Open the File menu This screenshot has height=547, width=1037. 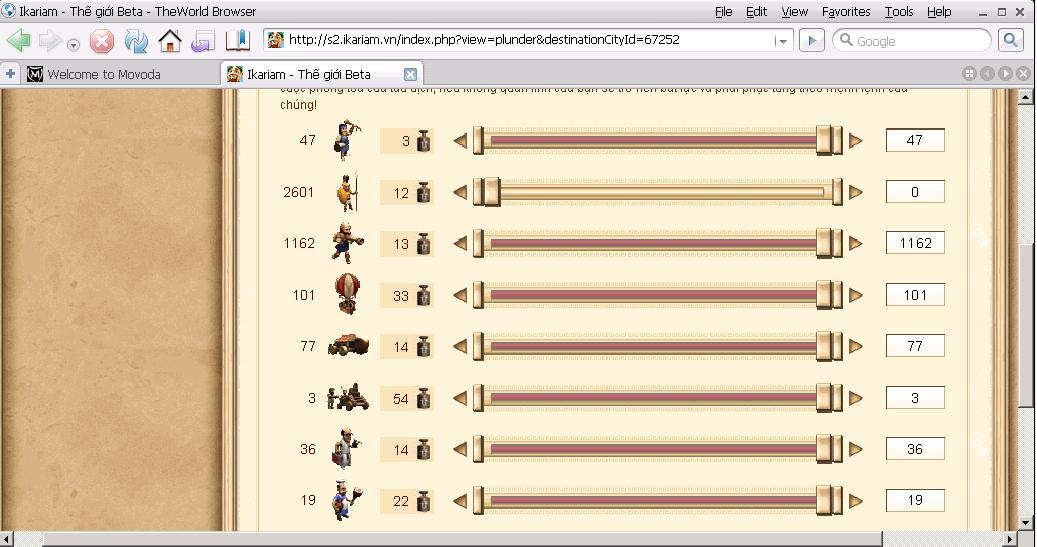724,11
